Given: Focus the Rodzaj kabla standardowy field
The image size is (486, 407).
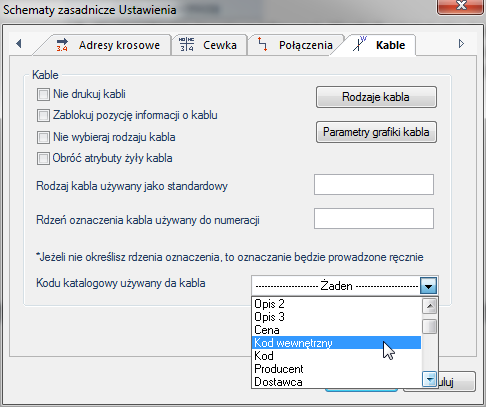Looking at the screenshot, I should point(374,184).
